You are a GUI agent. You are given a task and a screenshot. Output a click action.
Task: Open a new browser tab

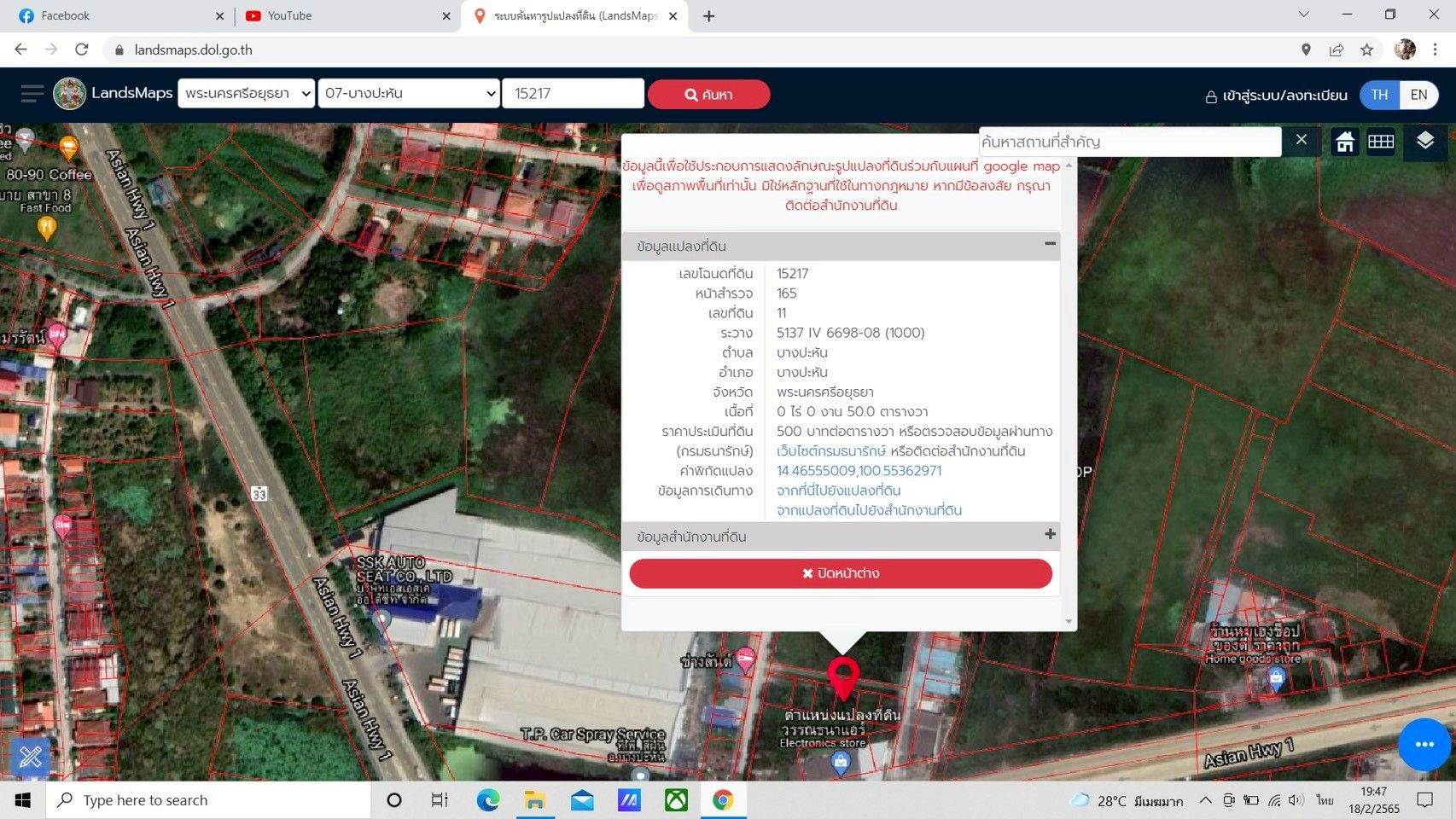pyautogui.click(x=708, y=15)
